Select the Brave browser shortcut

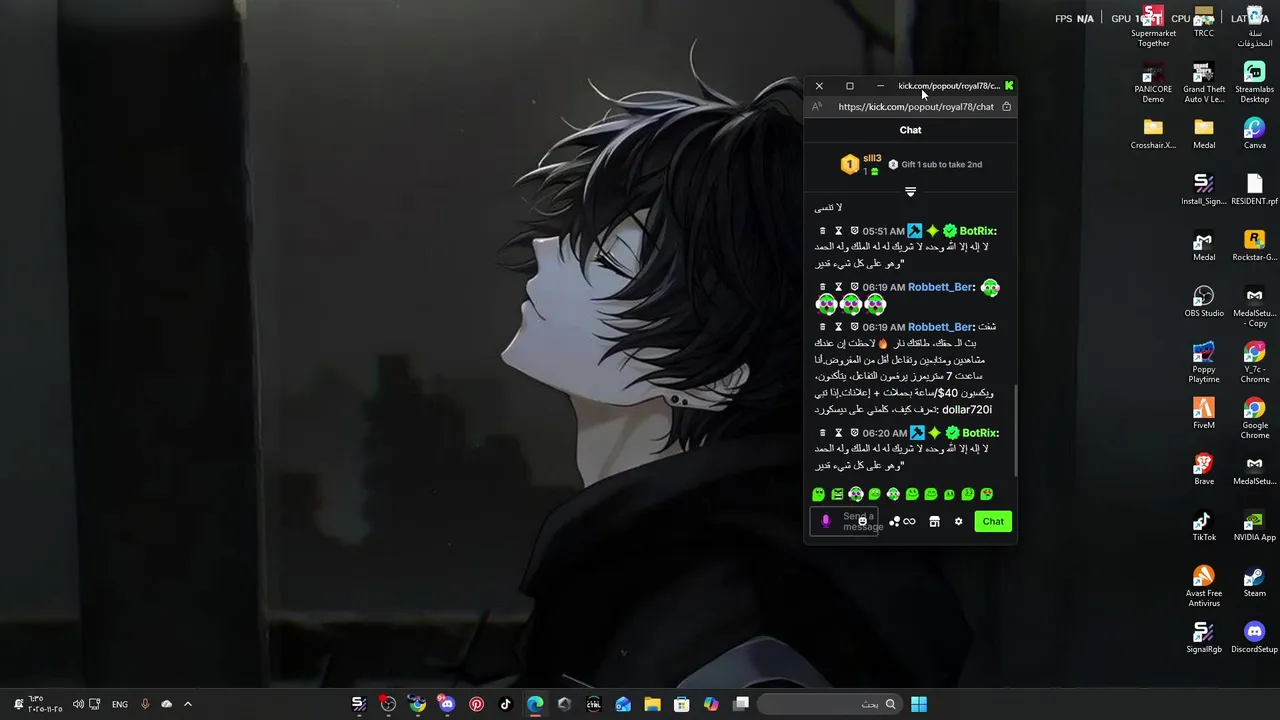(1204, 469)
